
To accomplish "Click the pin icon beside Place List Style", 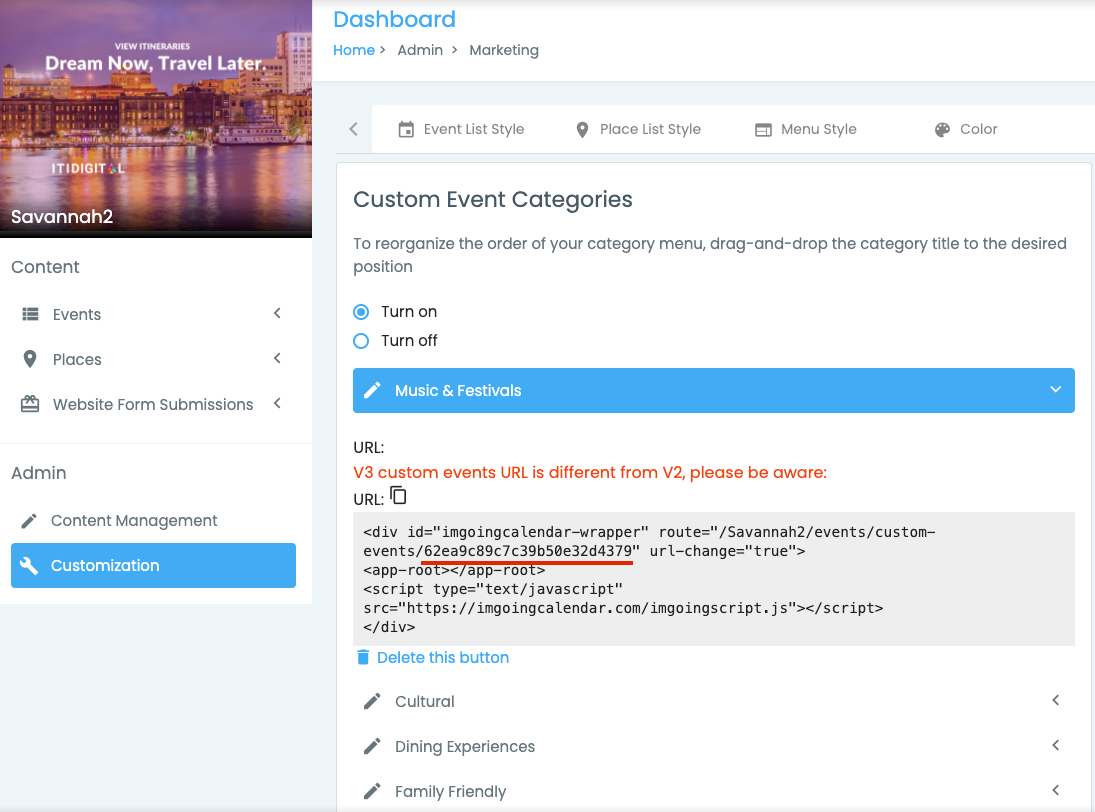I will pyautogui.click(x=582, y=130).
